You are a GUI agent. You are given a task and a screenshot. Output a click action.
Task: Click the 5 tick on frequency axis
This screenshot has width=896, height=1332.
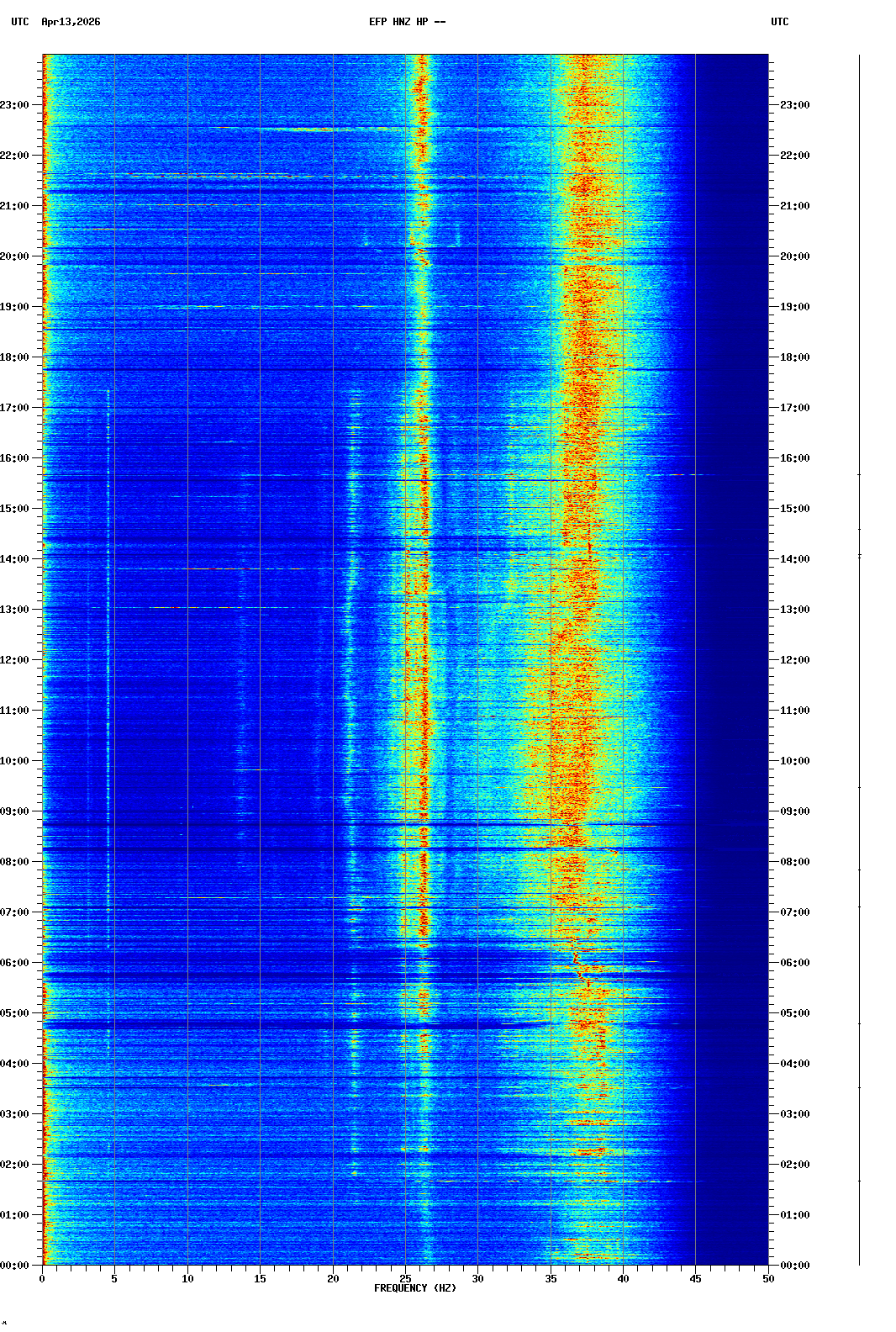(x=114, y=1279)
